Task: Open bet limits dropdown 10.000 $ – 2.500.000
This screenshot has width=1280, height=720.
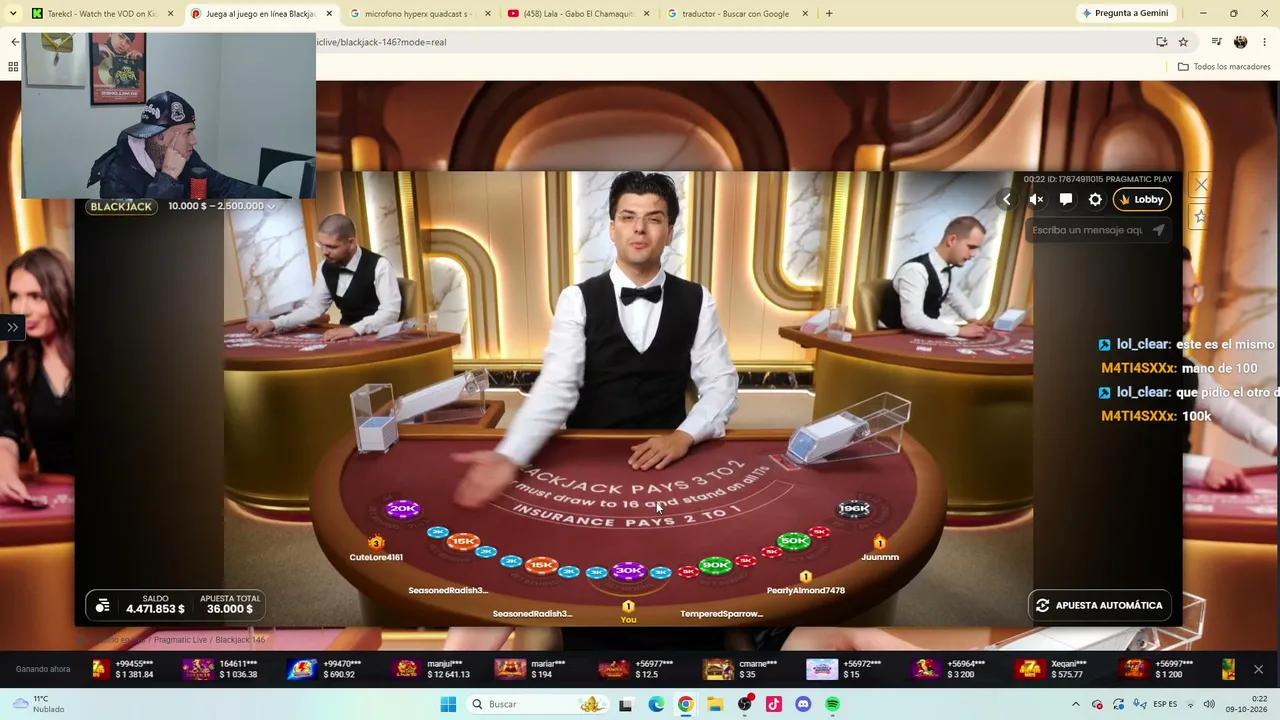Action: pos(221,206)
